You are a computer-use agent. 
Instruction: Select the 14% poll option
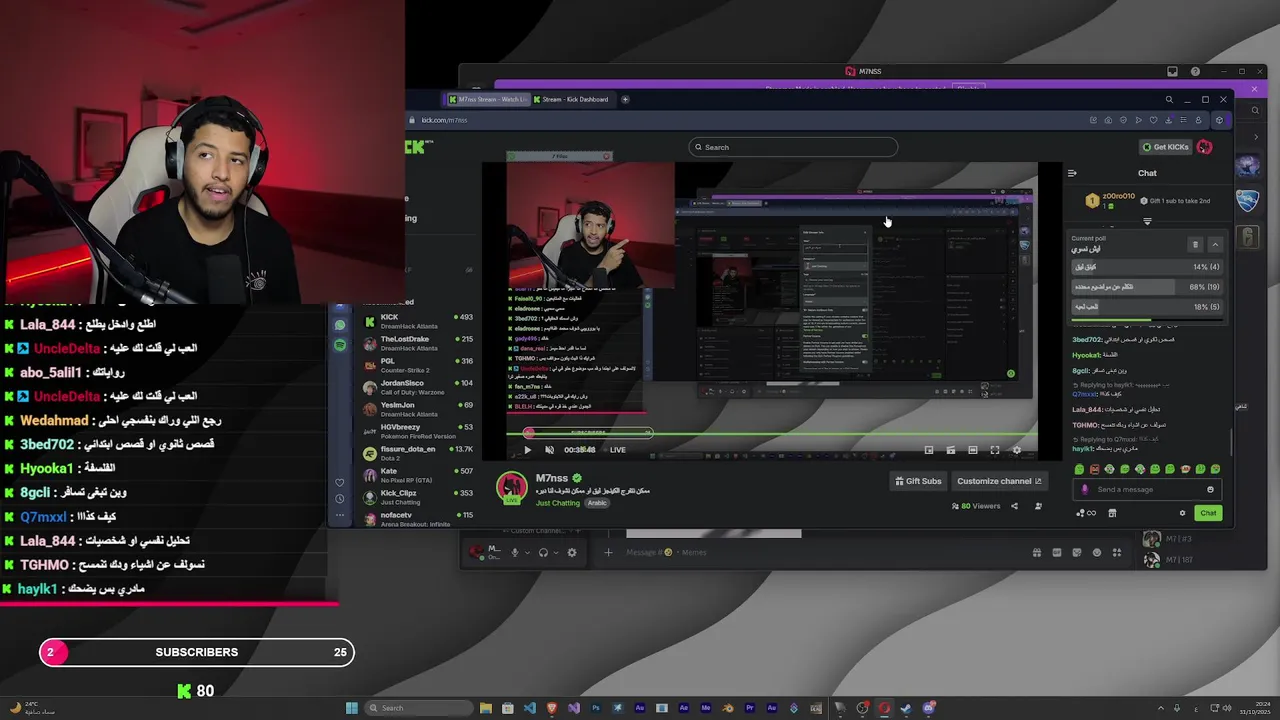[1147, 267]
